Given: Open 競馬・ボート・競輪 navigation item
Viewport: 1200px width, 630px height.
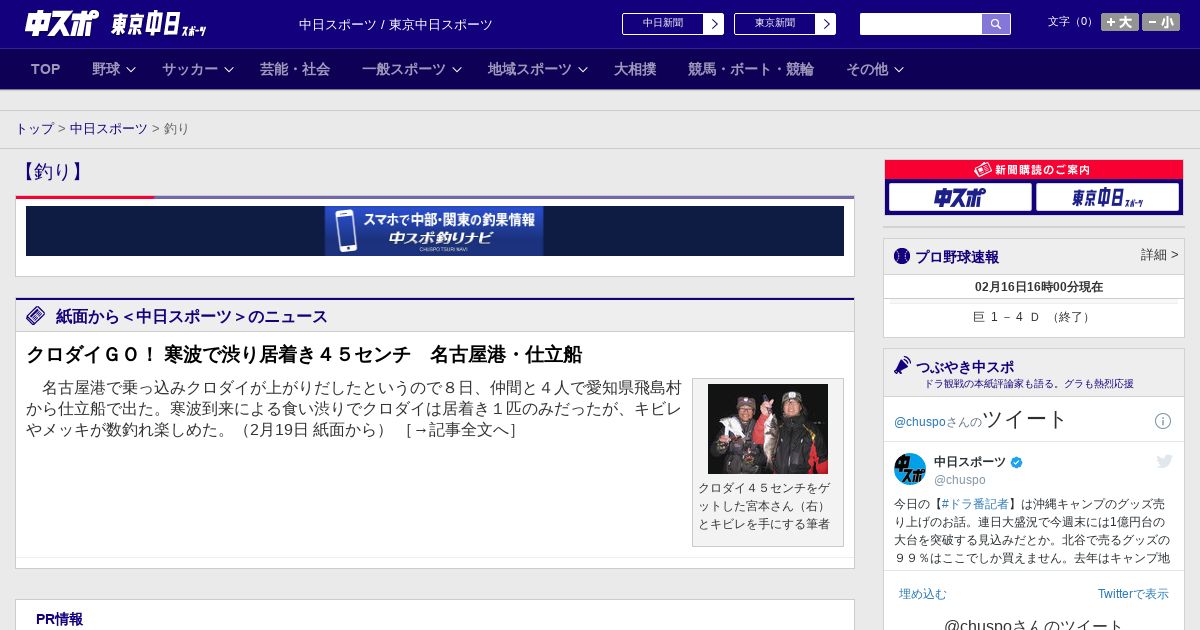Looking at the screenshot, I should pyautogui.click(x=751, y=69).
